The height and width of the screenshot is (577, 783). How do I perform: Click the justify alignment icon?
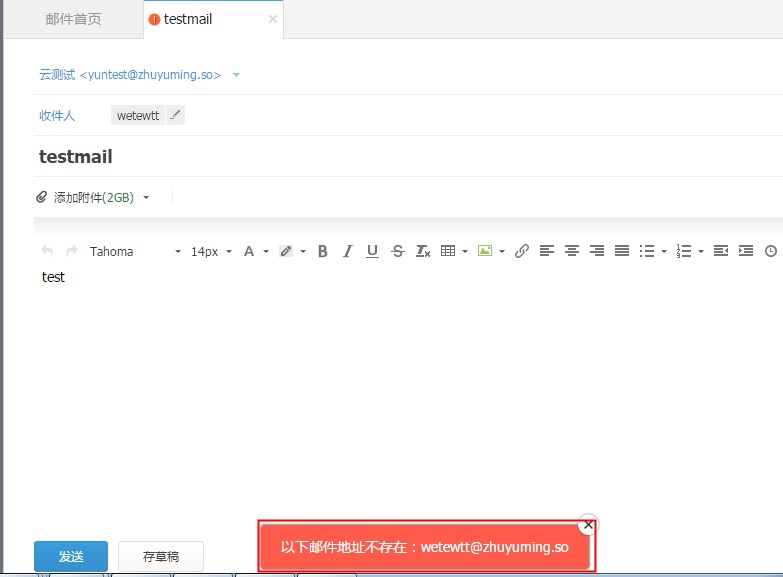(x=622, y=251)
